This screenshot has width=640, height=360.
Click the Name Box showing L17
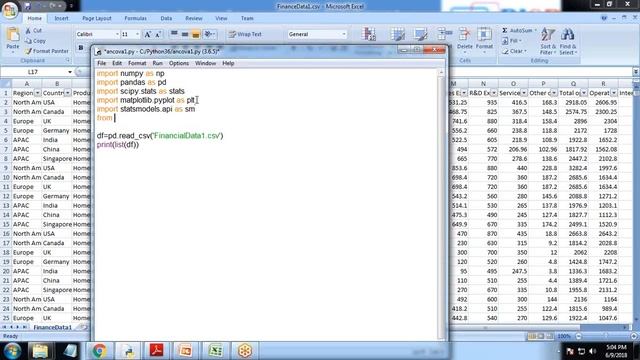[x=33, y=72]
